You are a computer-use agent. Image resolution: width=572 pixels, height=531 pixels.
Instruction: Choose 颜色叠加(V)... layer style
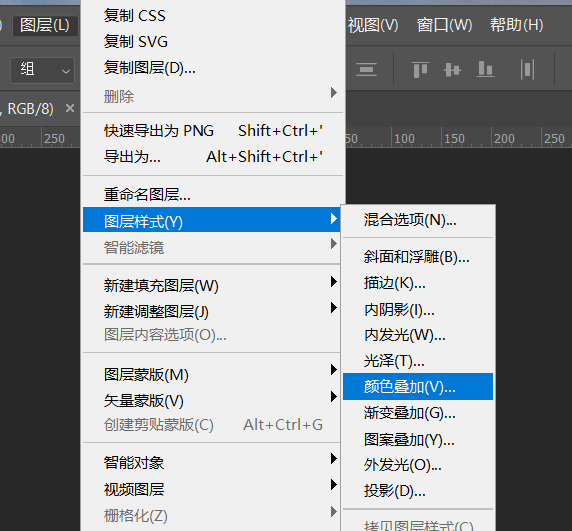[x=418, y=387]
